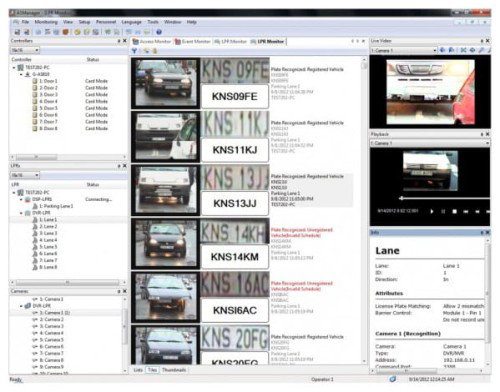Click the status bar network icon

click(x=393, y=379)
